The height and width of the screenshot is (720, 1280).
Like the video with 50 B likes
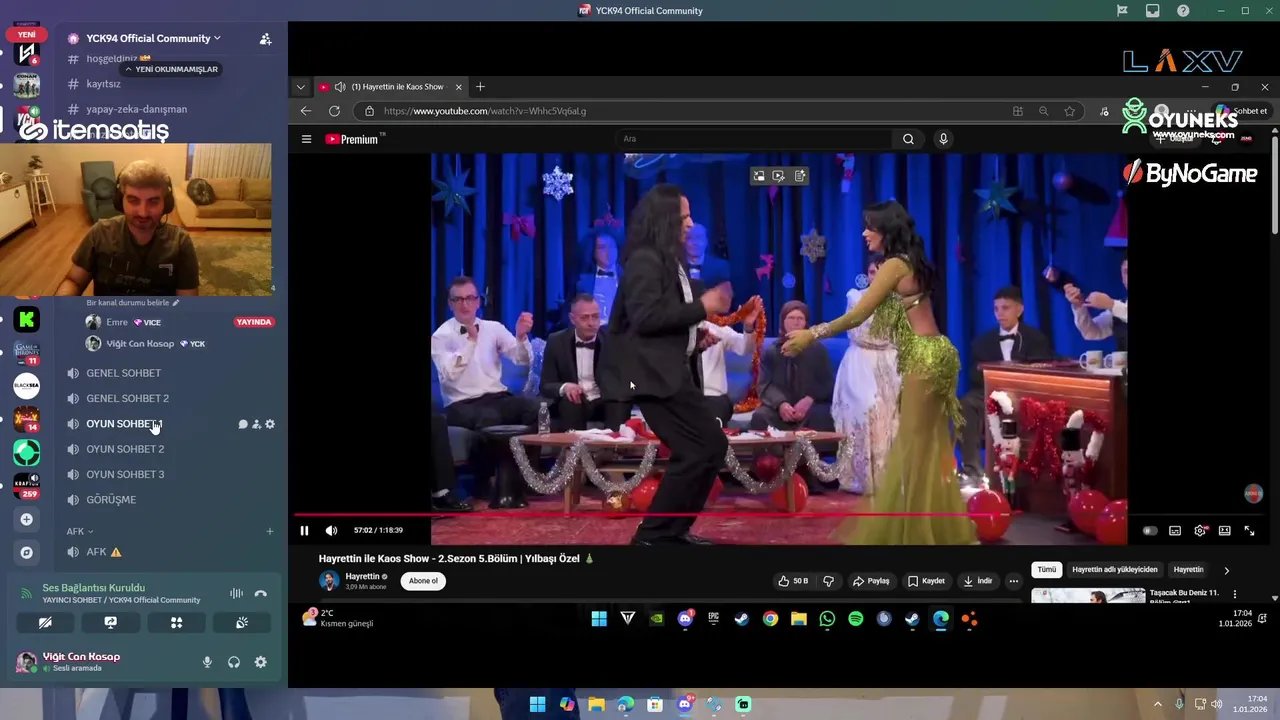point(794,581)
